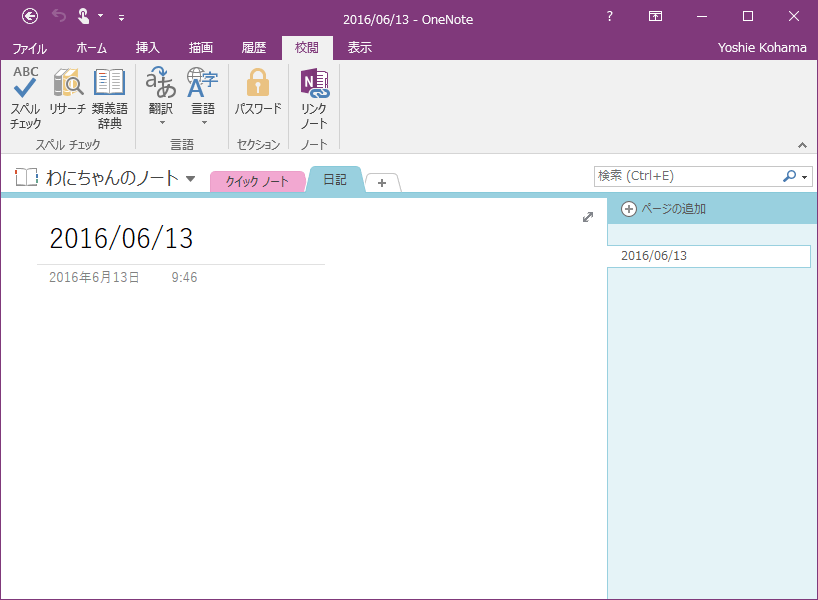Viewport: 818px width, 600px height.
Task: Switch to the ホーム ribbon tab
Action: pyautogui.click(x=91, y=48)
